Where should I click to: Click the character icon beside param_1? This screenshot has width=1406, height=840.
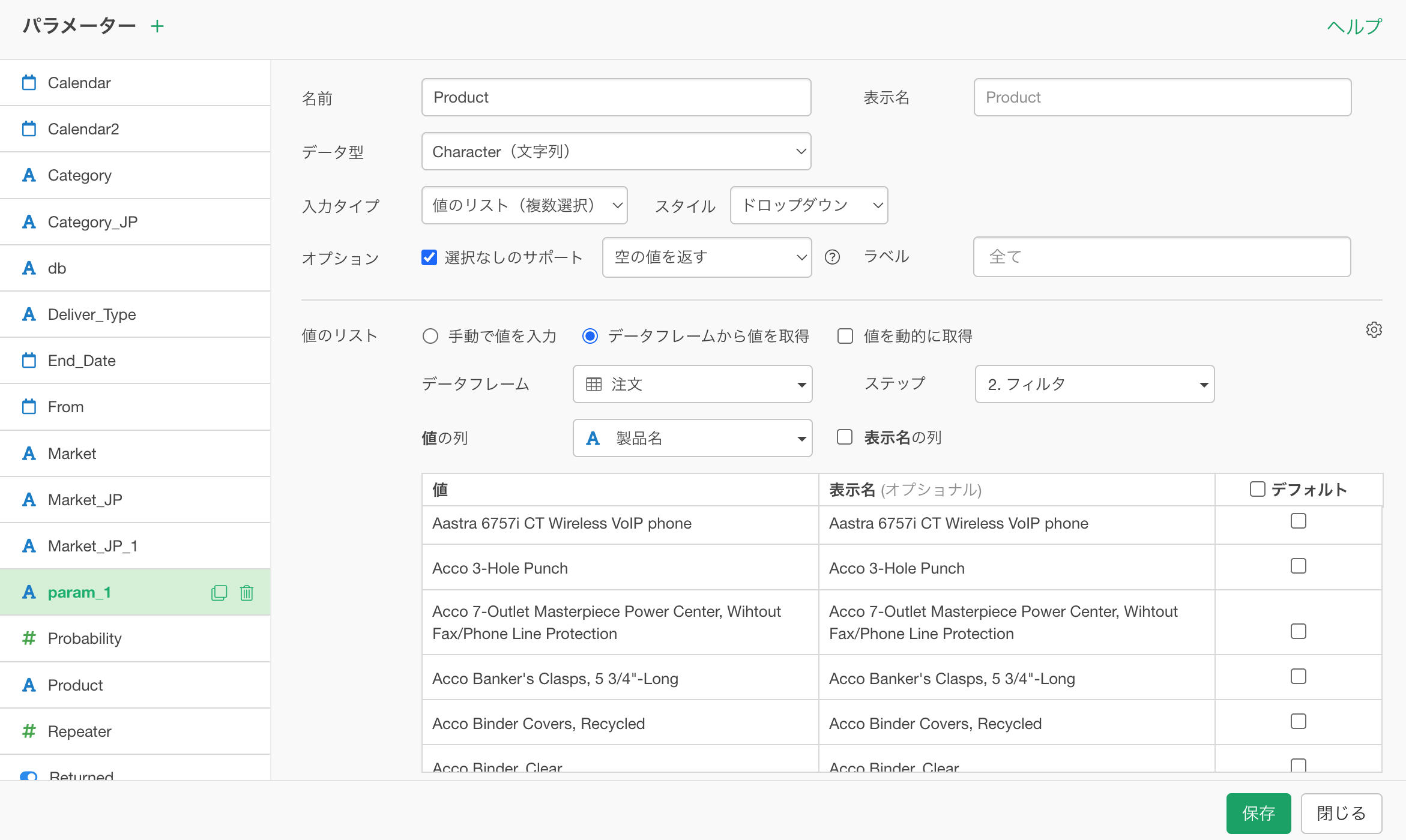coord(29,592)
